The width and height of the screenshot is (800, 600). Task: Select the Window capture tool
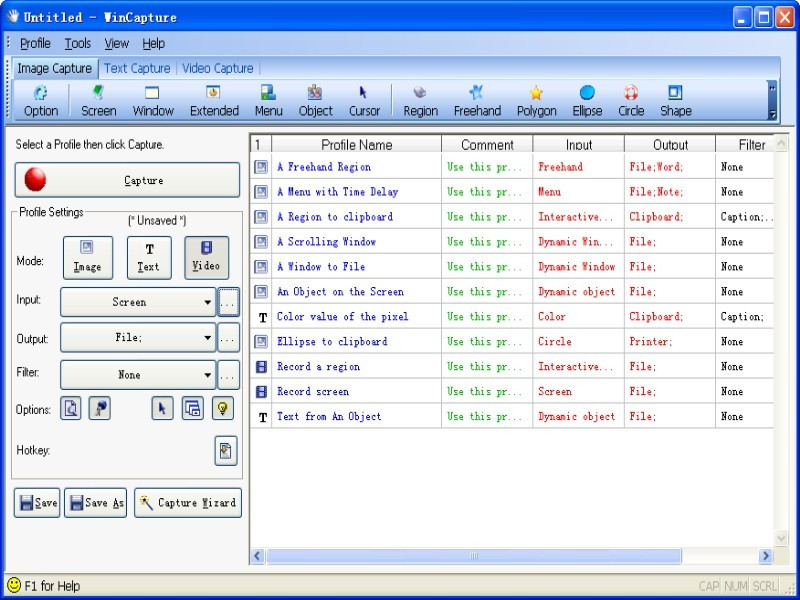coord(153,101)
